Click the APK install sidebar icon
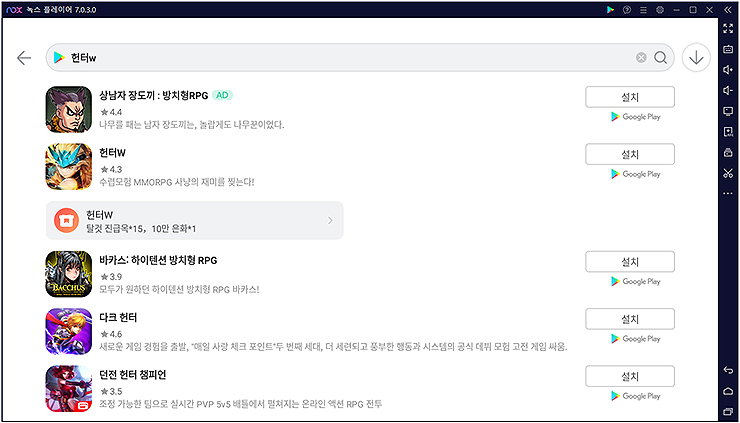 click(x=728, y=132)
